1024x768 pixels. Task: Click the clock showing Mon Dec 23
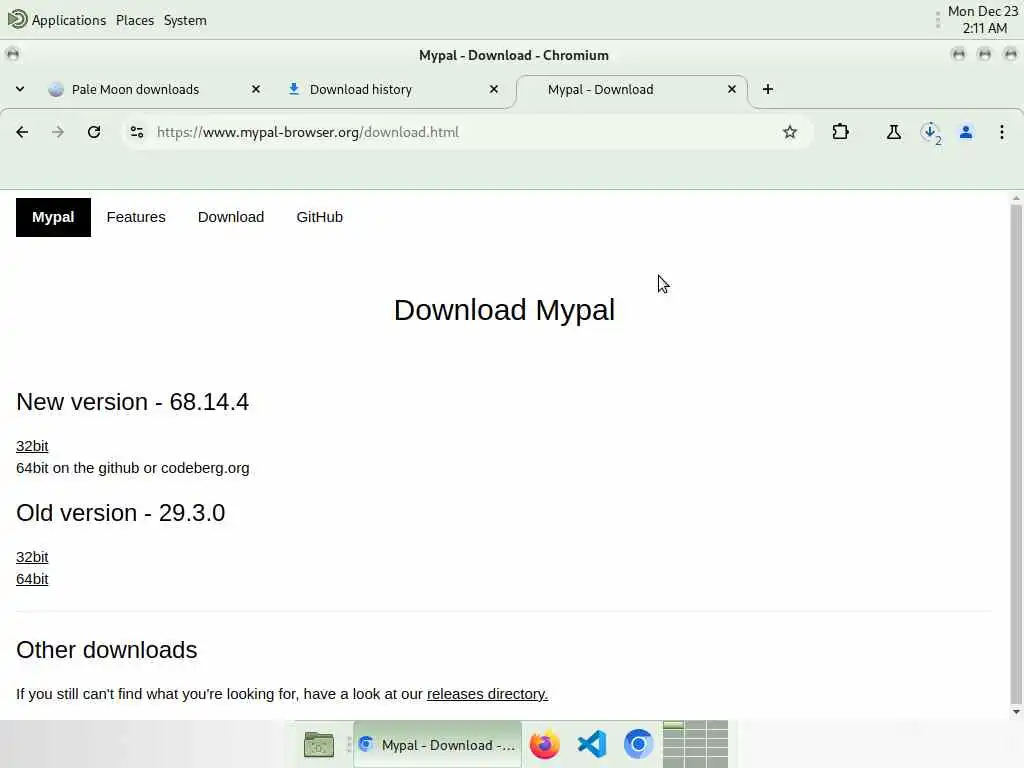point(983,20)
